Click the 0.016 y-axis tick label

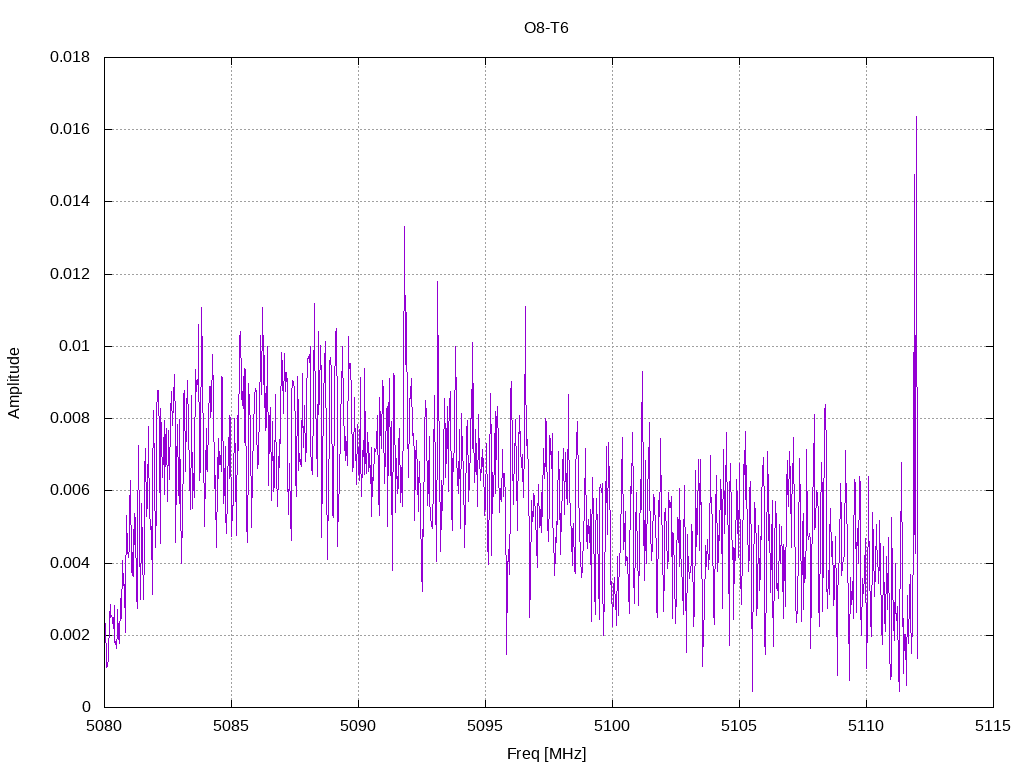[x=70, y=129]
